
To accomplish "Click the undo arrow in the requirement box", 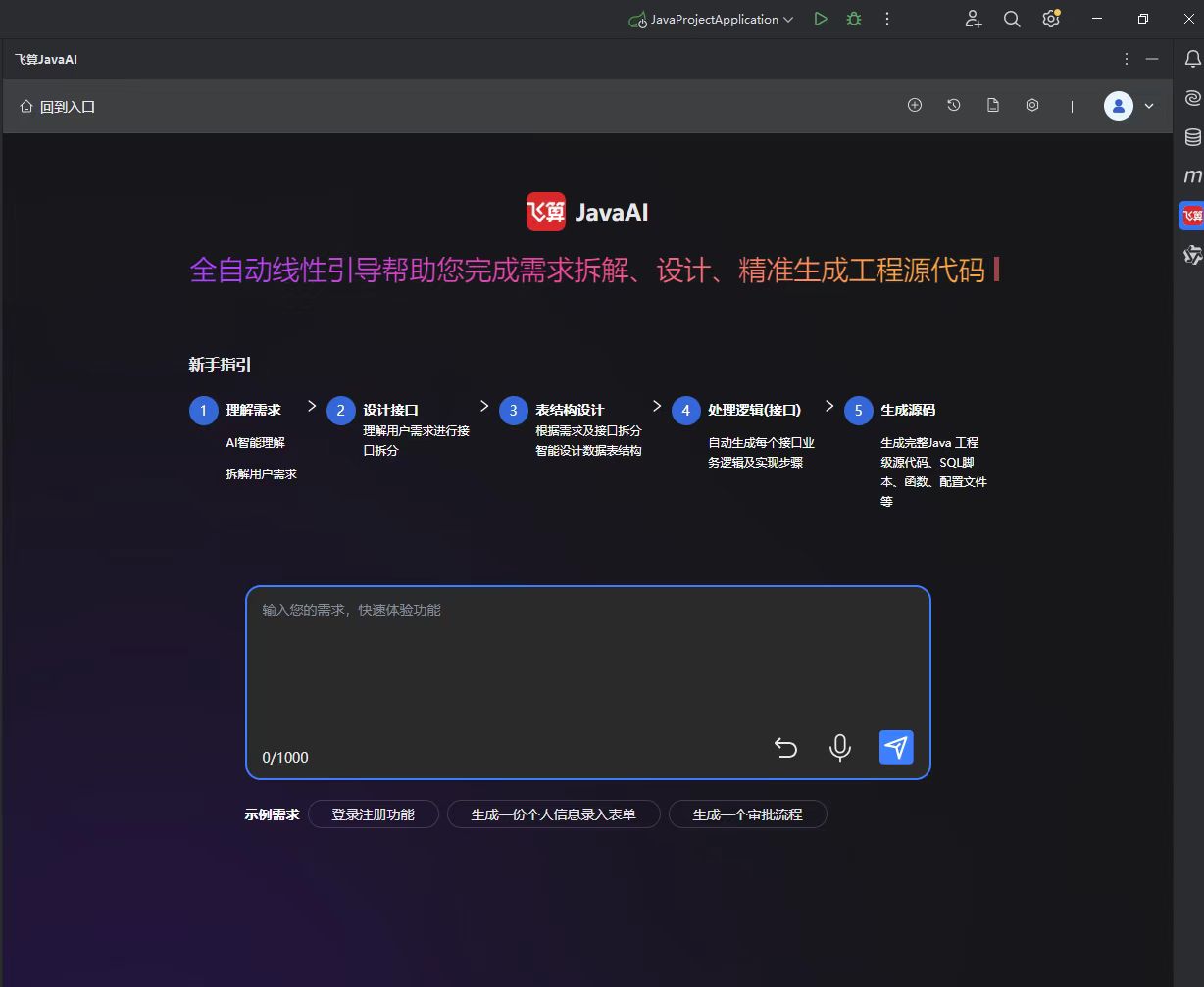I will 785,748.
